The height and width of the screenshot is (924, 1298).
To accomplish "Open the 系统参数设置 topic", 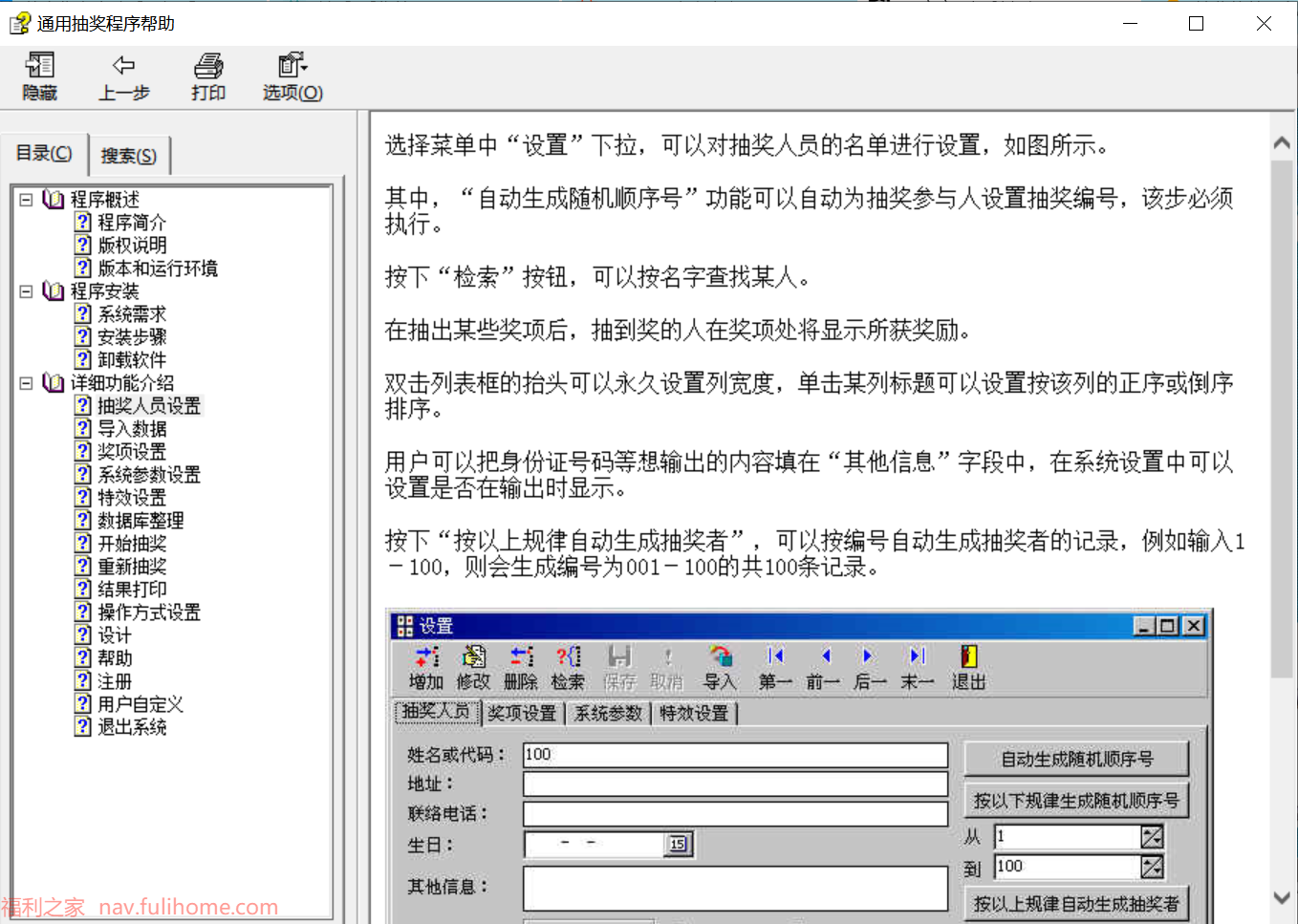I will click(x=149, y=475).
